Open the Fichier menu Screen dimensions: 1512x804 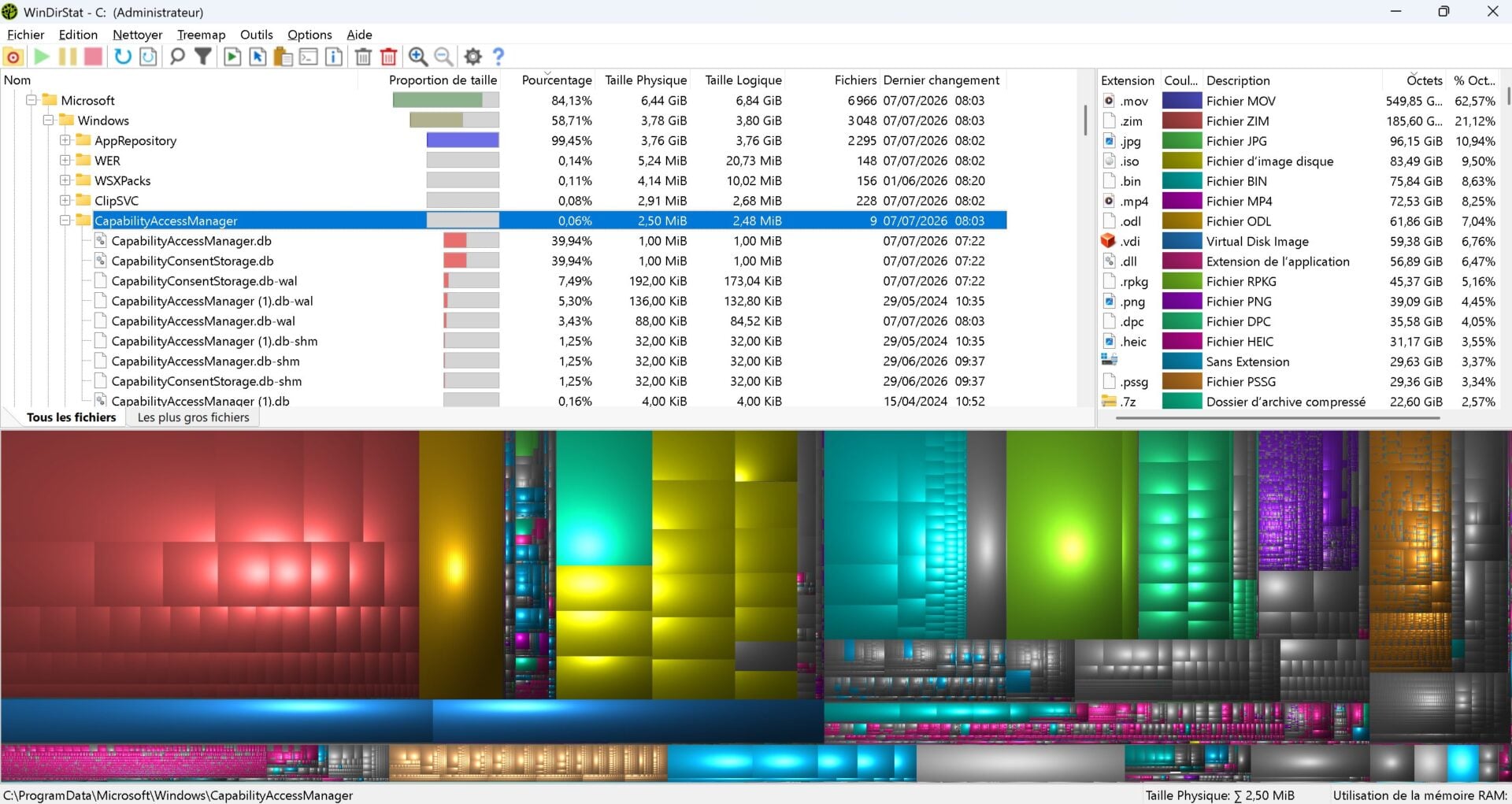[26, 35]
